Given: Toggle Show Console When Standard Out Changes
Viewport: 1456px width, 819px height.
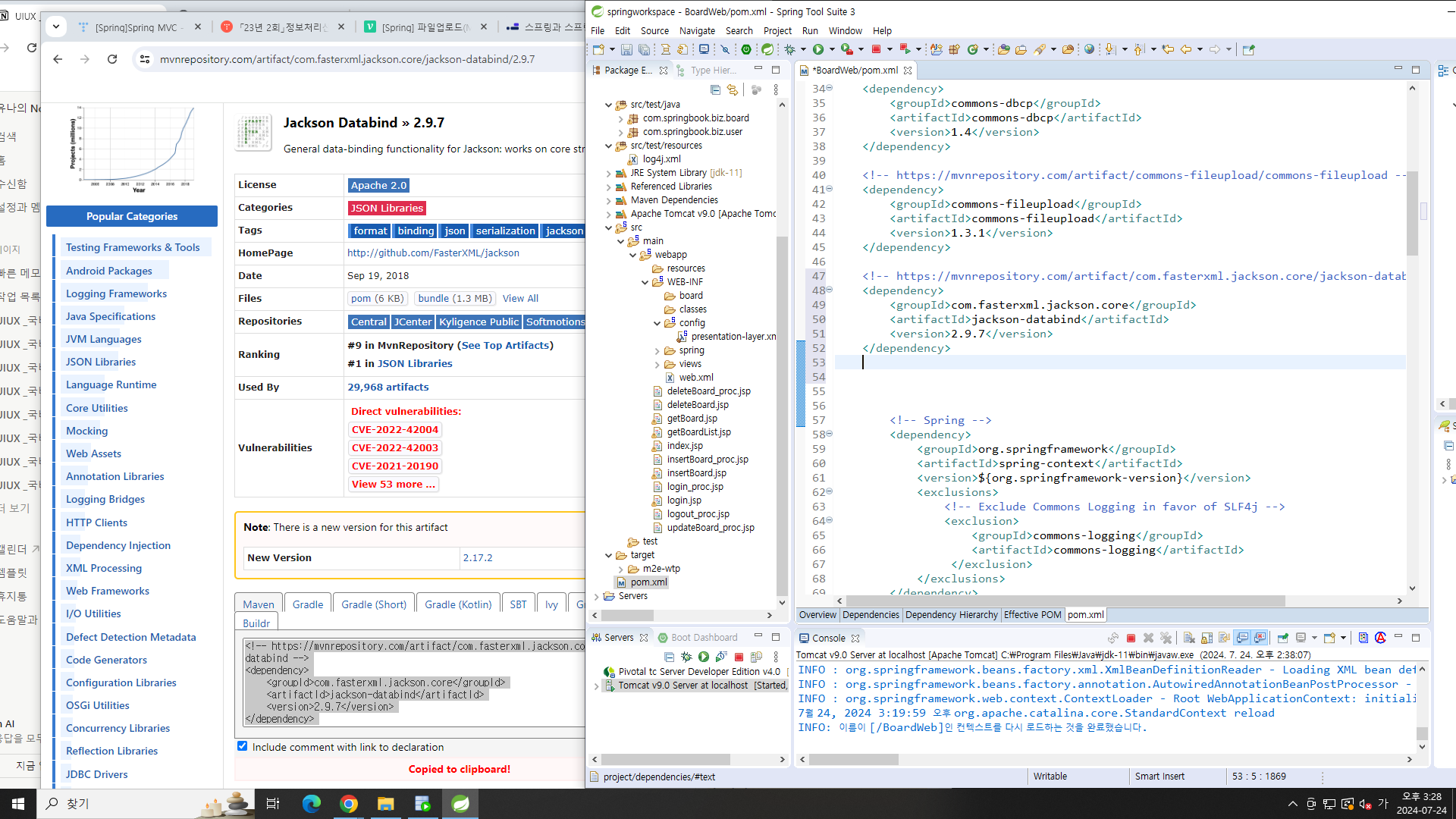Looking at the screenshot, I should coord(1242,639).
